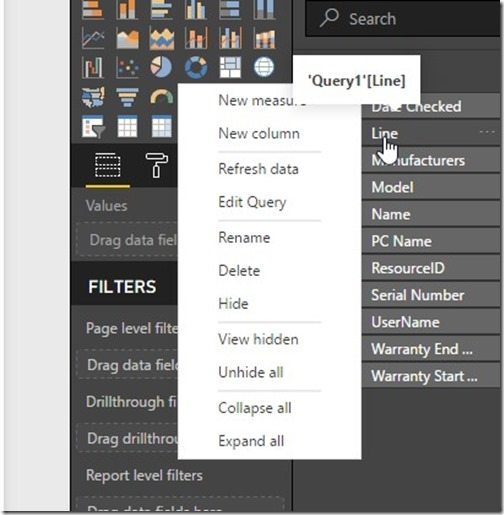
Task: Click Hide in the context menu
Action: point(233,304)
